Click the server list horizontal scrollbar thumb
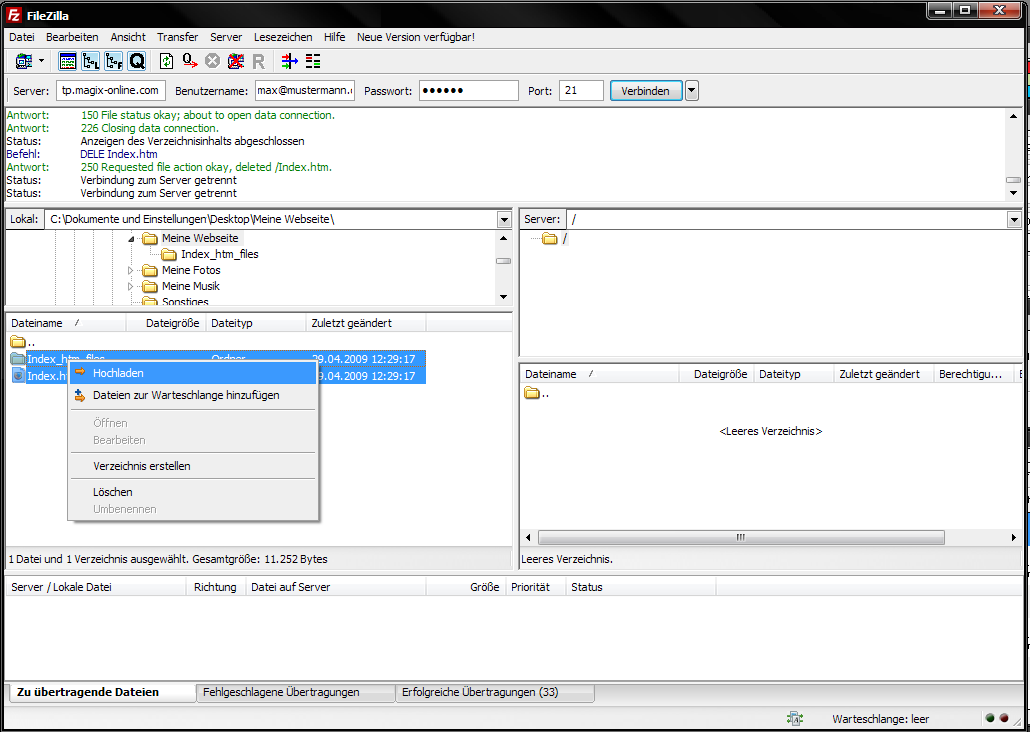The width and height of the screenshot is (1030, 732). pos(741,538)
